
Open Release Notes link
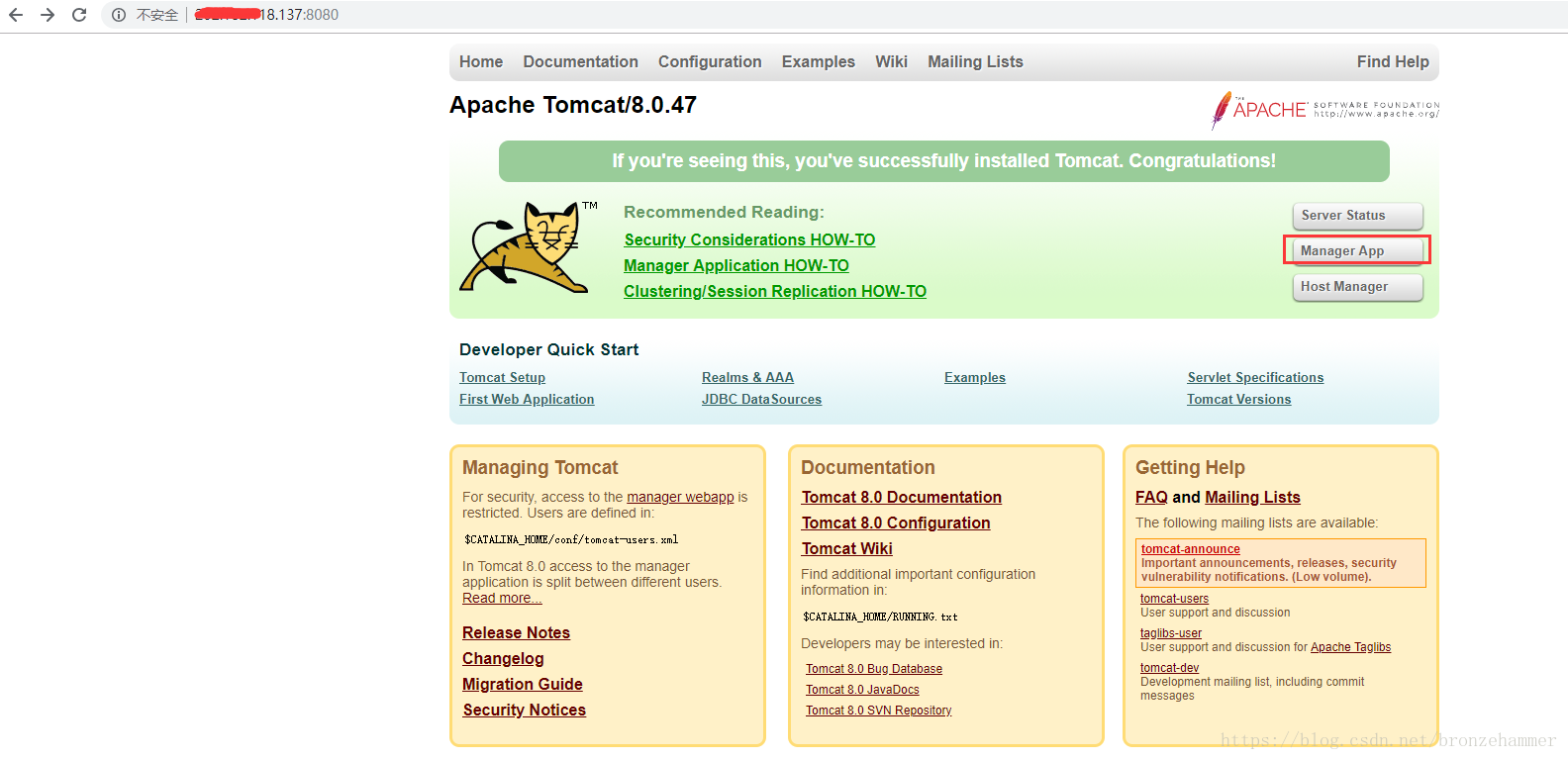point(516,632)
